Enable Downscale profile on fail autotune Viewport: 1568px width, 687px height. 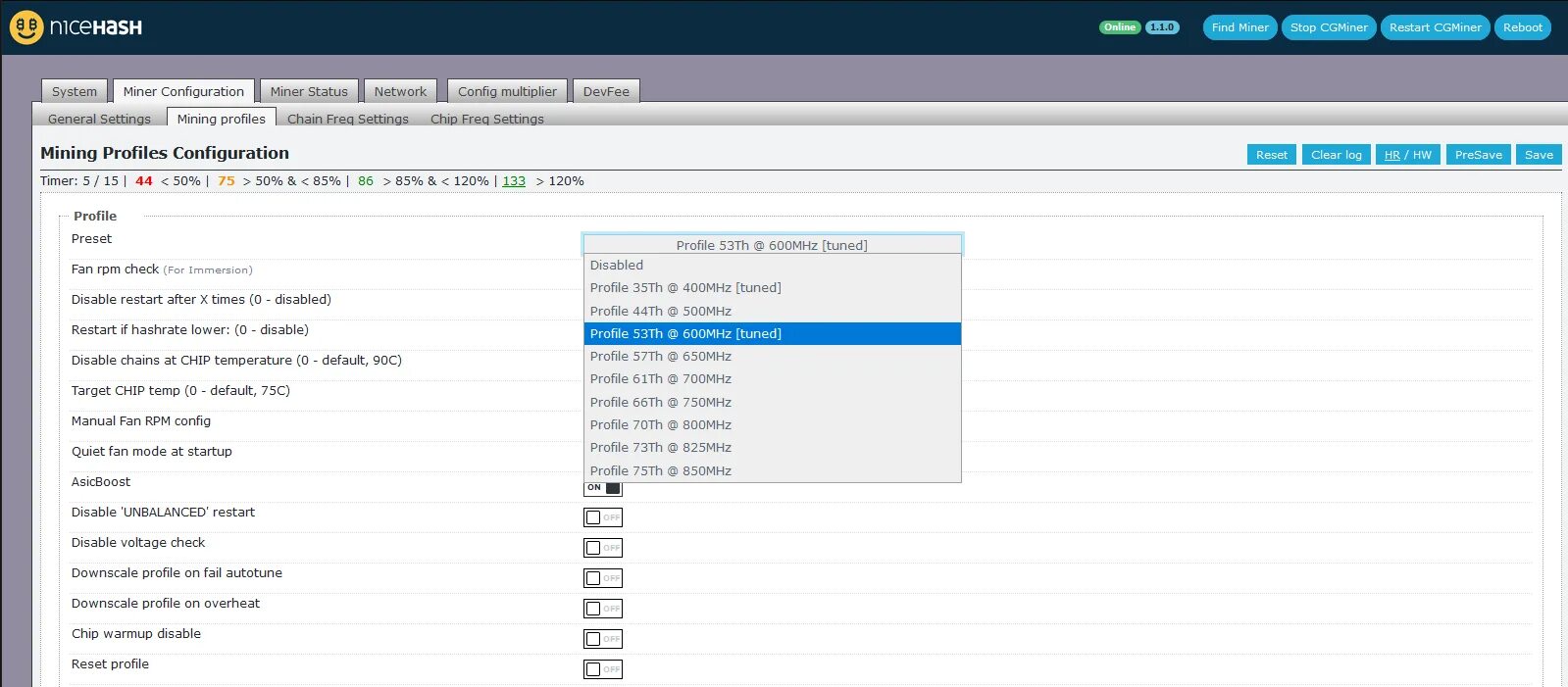[x=603, y=578]
